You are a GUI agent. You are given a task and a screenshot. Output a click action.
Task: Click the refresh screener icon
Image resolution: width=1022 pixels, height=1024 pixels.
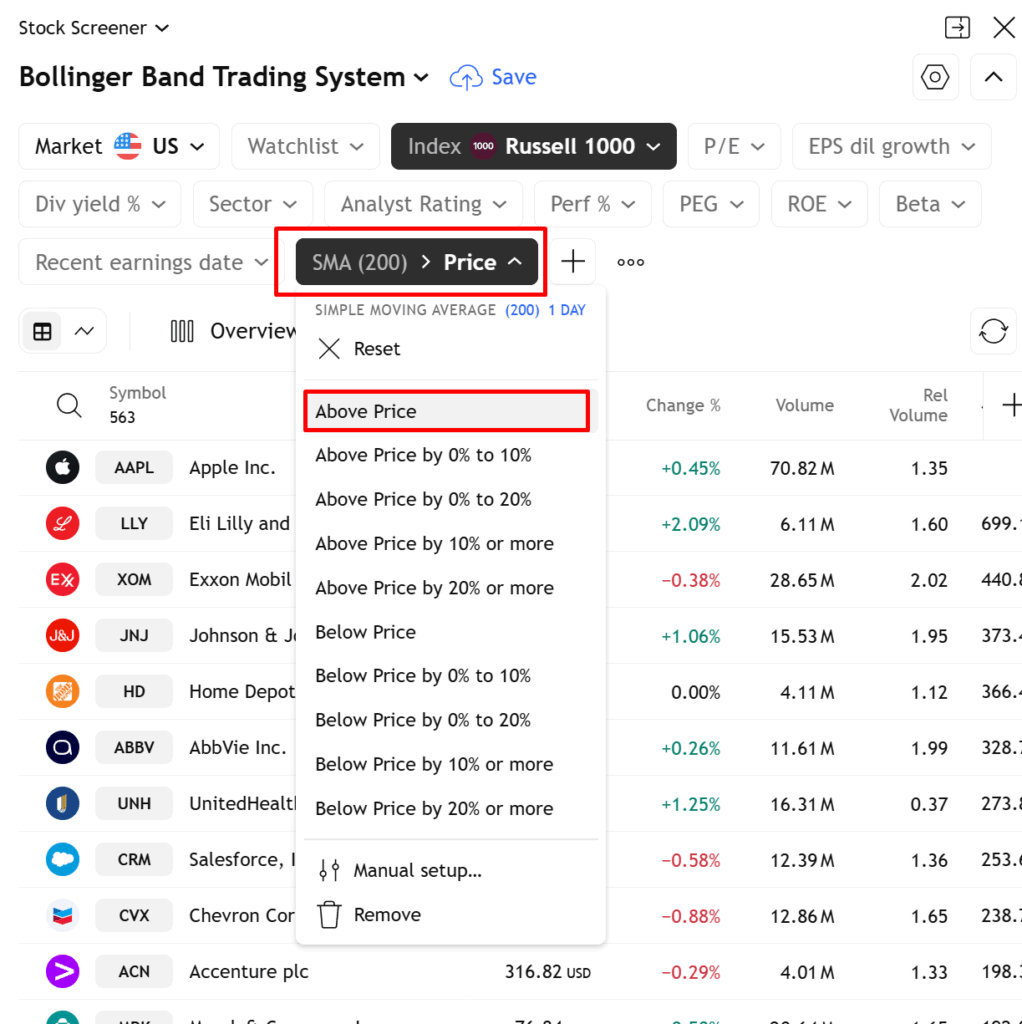993,331
